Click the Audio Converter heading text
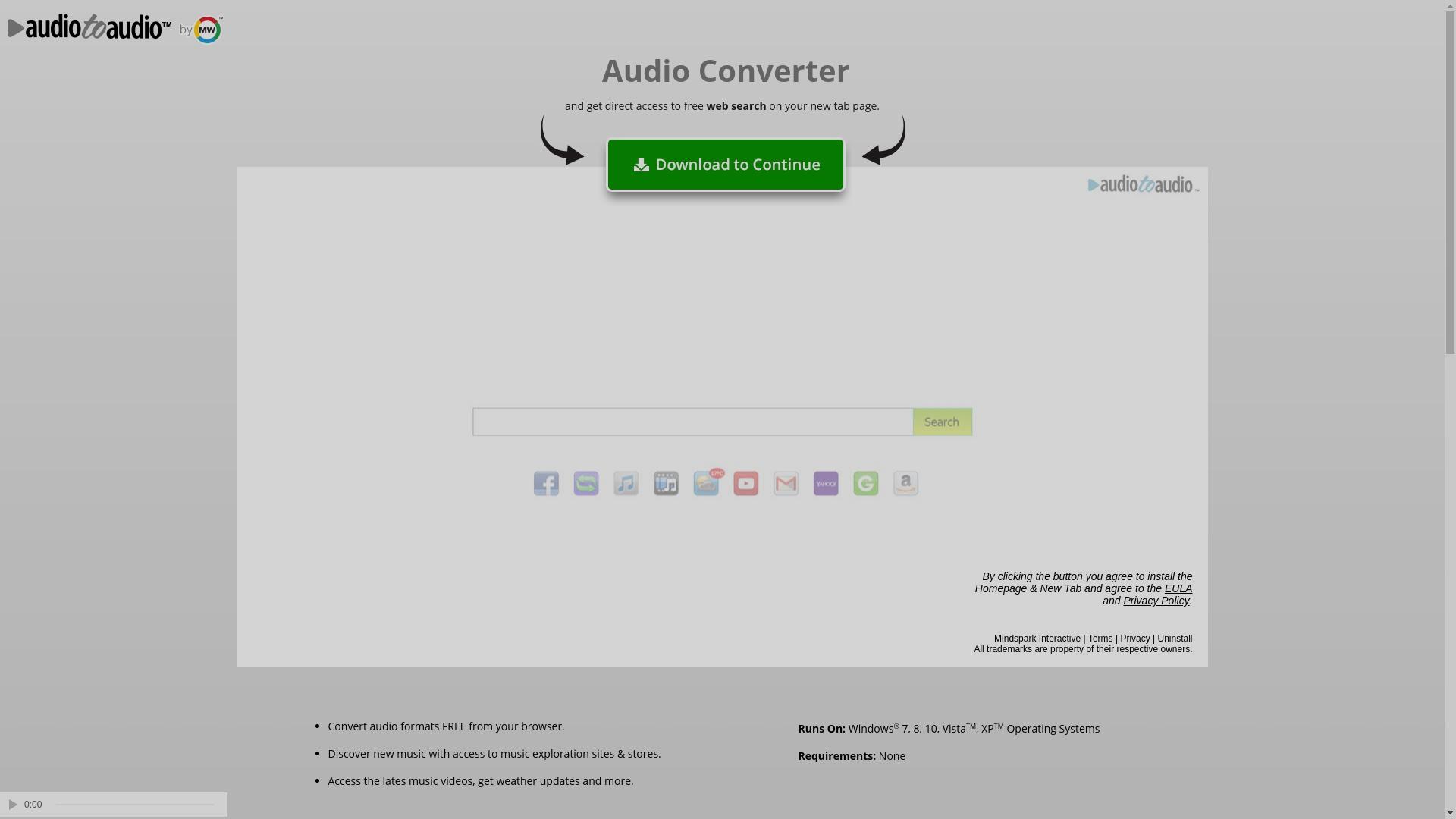Viewport: 1456px width, 819px height. [x=726, y=71]
